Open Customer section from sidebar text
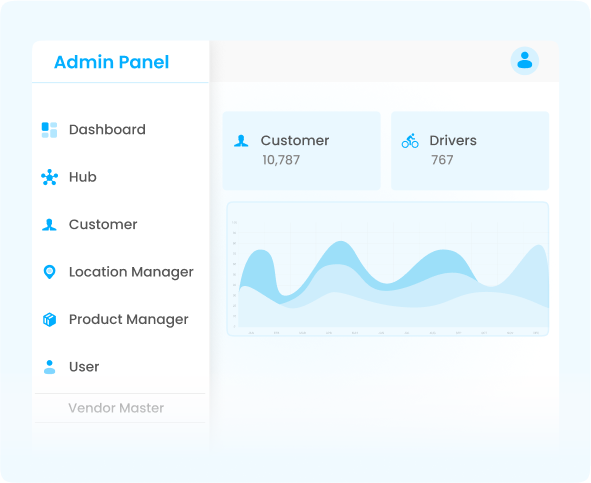 coord(103,225)
